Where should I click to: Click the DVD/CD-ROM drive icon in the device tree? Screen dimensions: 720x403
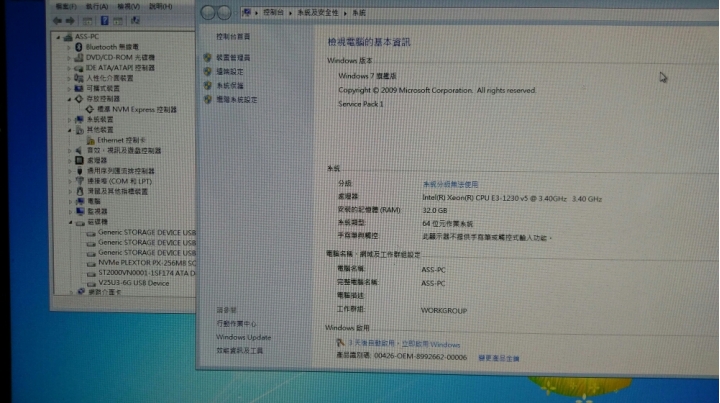[79, 57]
